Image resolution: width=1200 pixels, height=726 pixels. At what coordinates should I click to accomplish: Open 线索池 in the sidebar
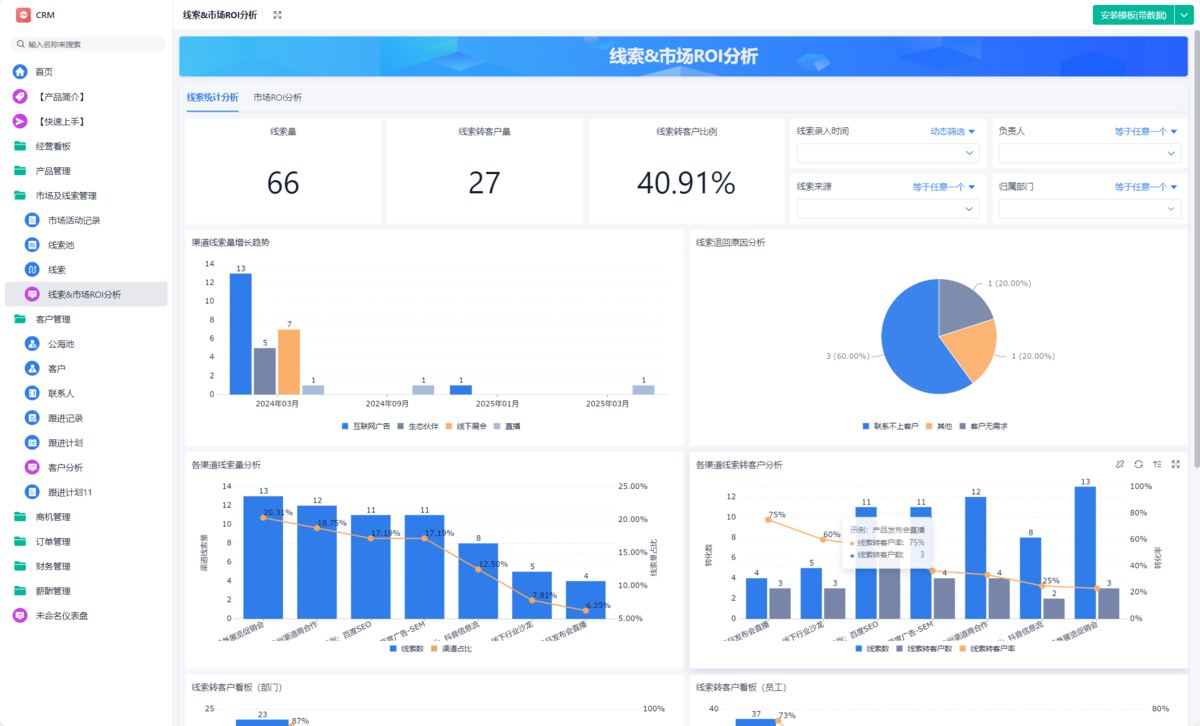click(61, 245)
